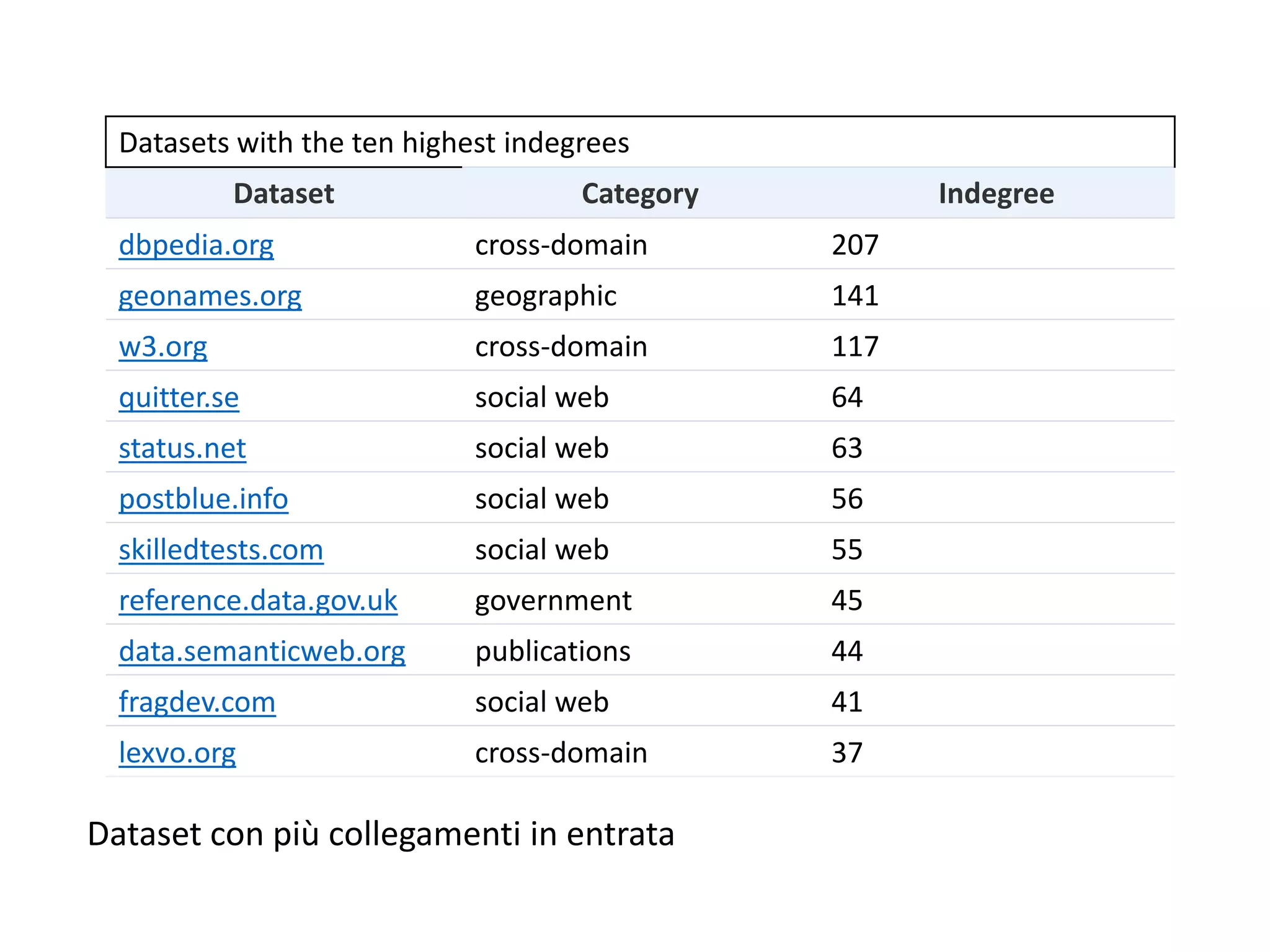Click social web cell in status.net row
This screenshot has height=952, width=1270.
coord(542,449)
